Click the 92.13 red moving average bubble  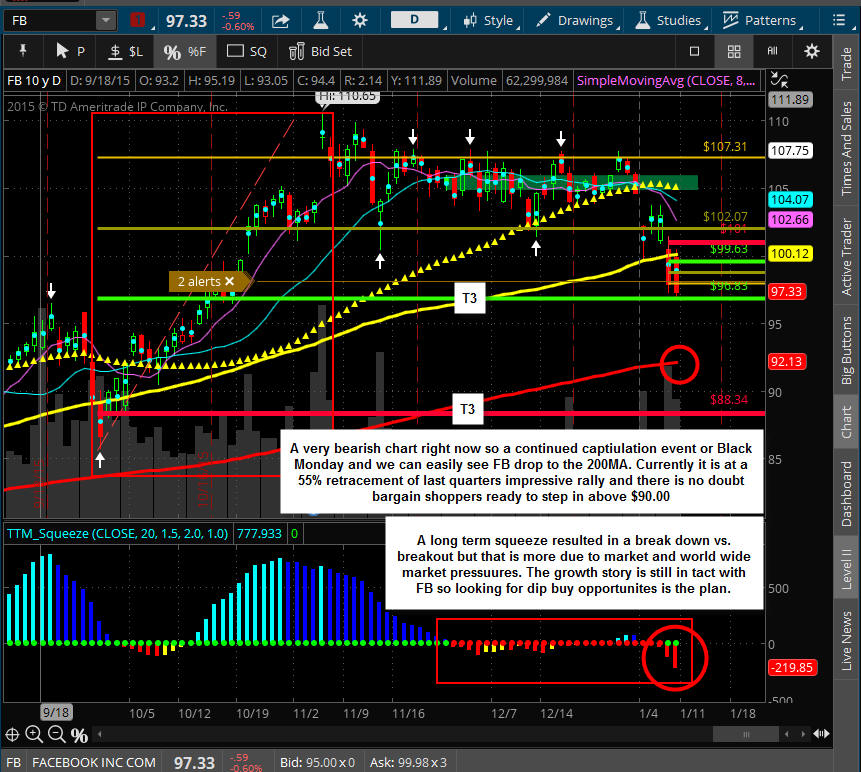point(786,362)
